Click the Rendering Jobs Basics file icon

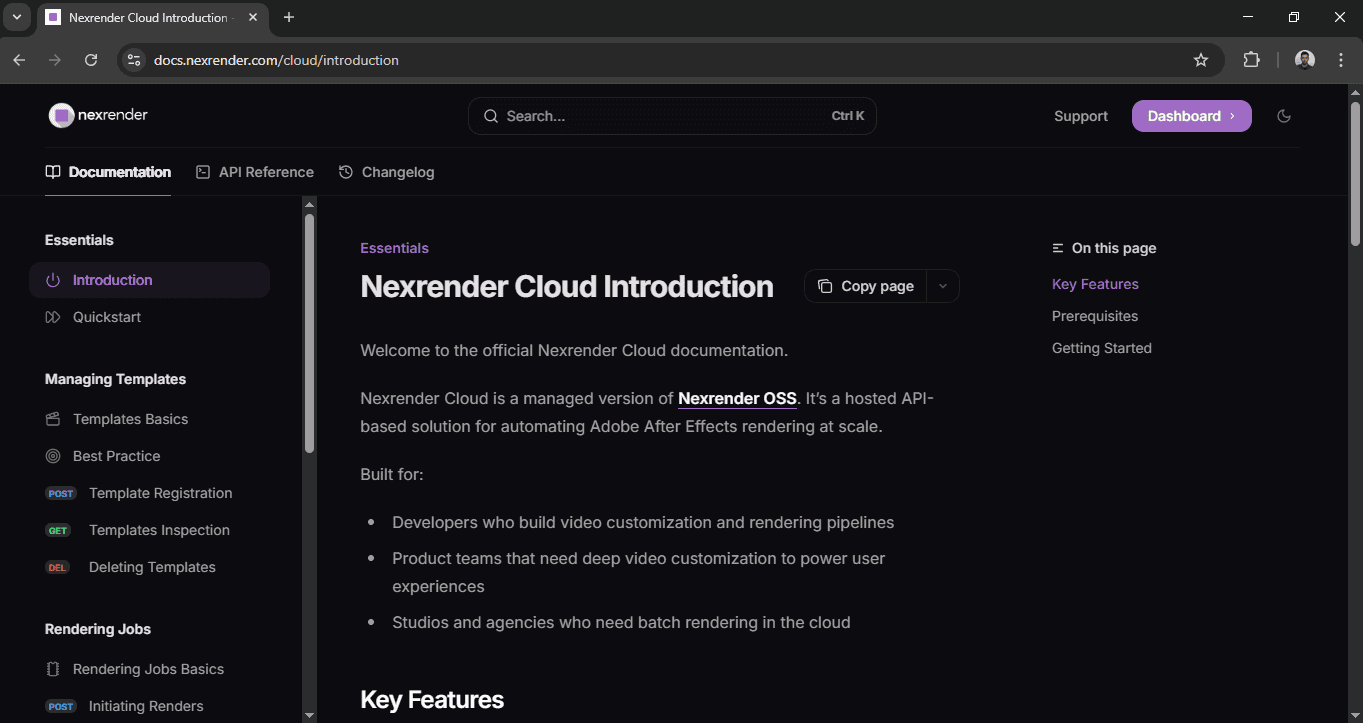coord(53,668)
